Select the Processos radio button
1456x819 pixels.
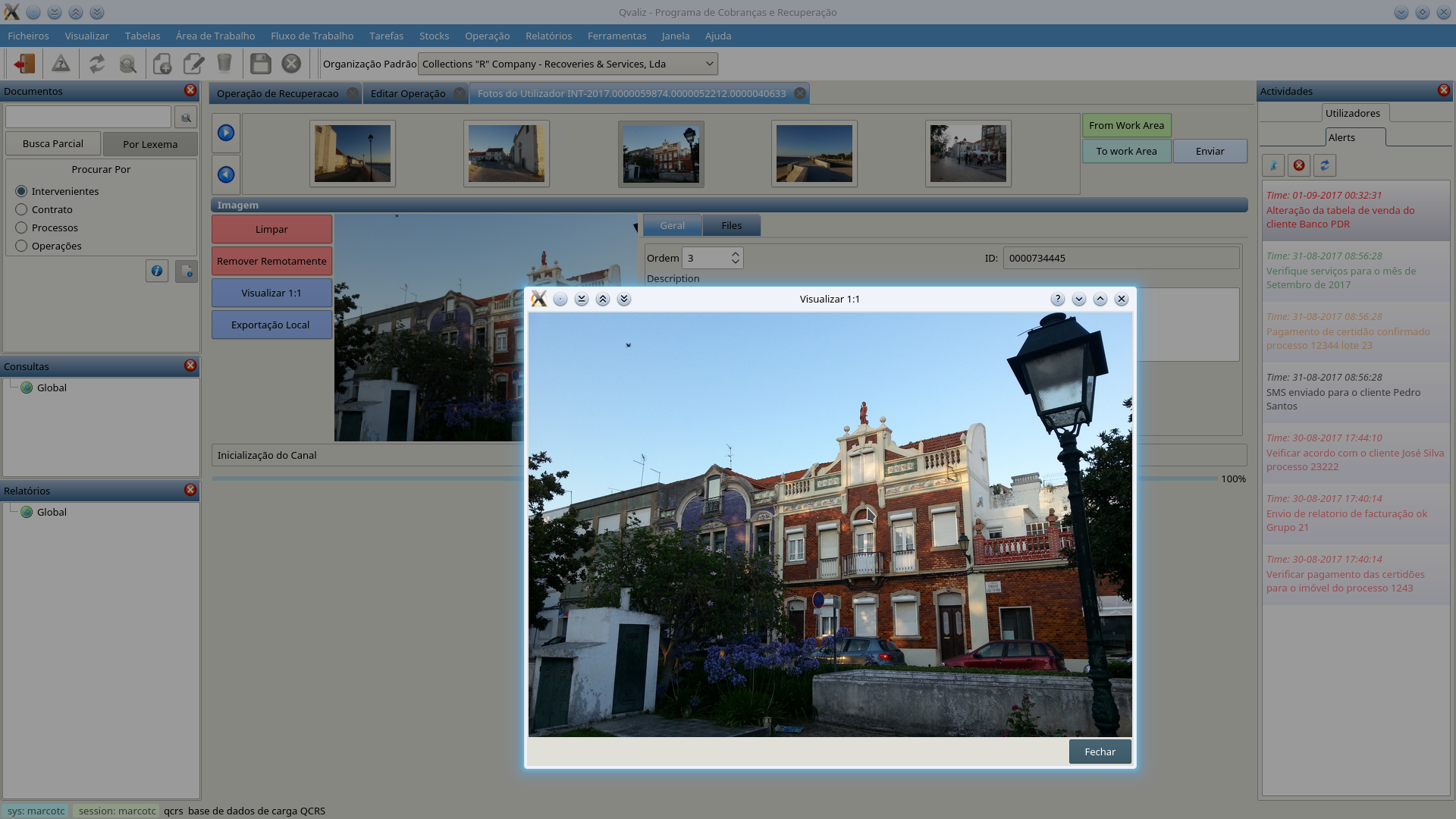pyautogui.click(x=21, y=227)
